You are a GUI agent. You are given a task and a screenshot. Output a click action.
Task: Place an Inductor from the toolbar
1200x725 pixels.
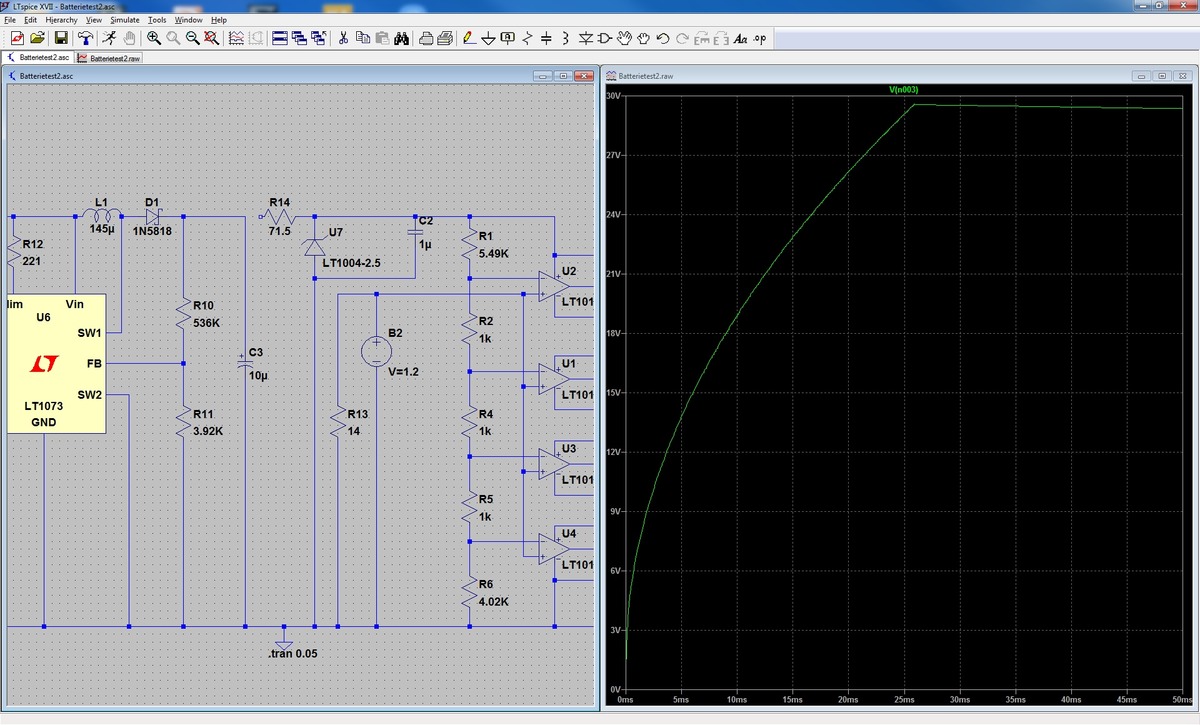point(565,38)
